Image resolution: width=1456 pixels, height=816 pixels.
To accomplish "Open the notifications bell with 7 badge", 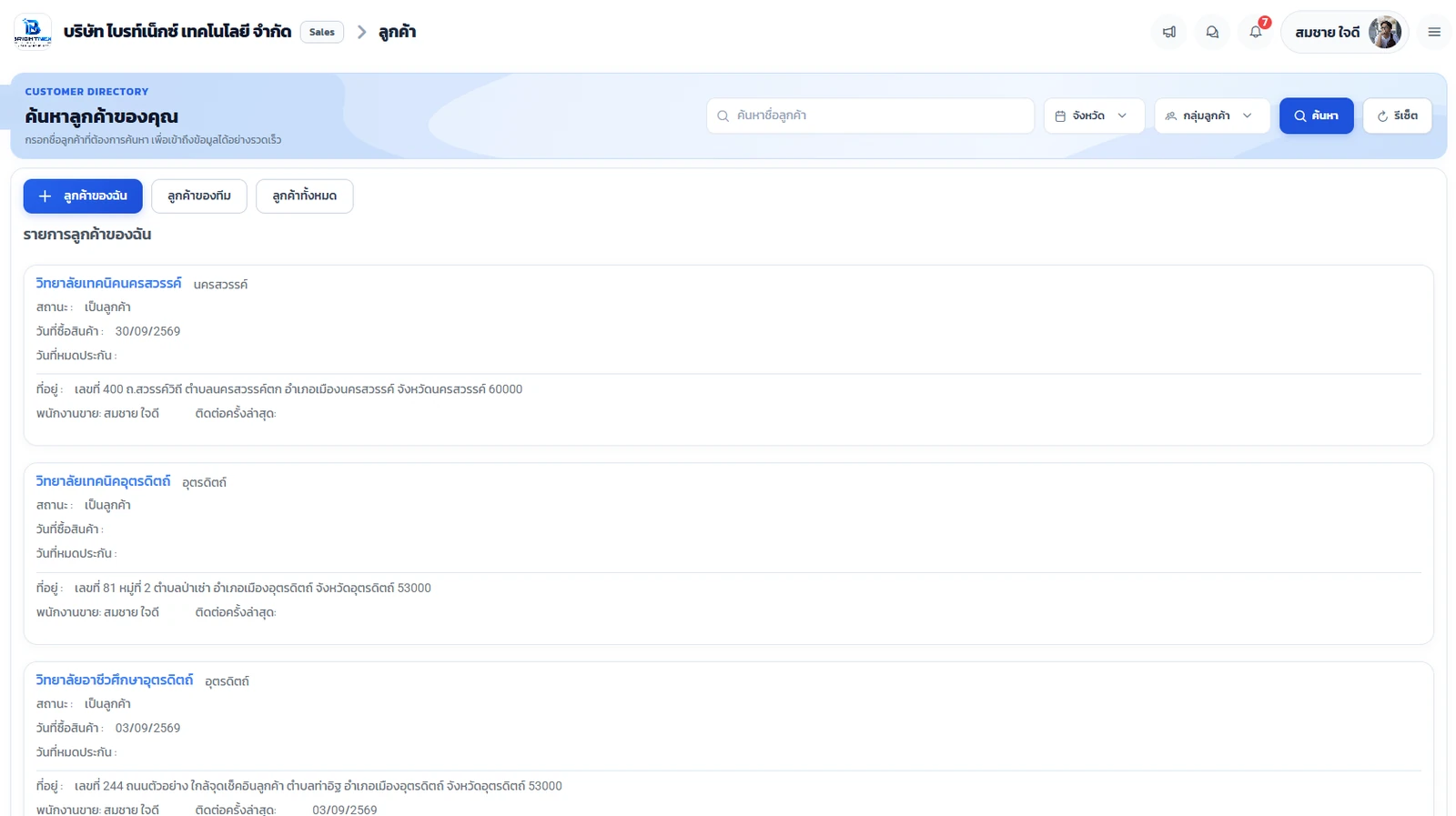I will [x=1256, y=32].
